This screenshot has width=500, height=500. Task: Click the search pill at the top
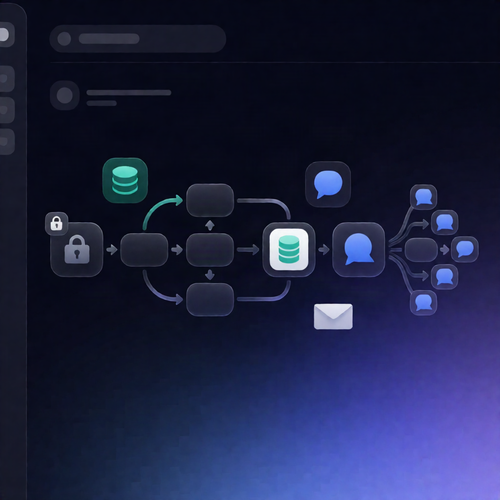coord(138,39)
